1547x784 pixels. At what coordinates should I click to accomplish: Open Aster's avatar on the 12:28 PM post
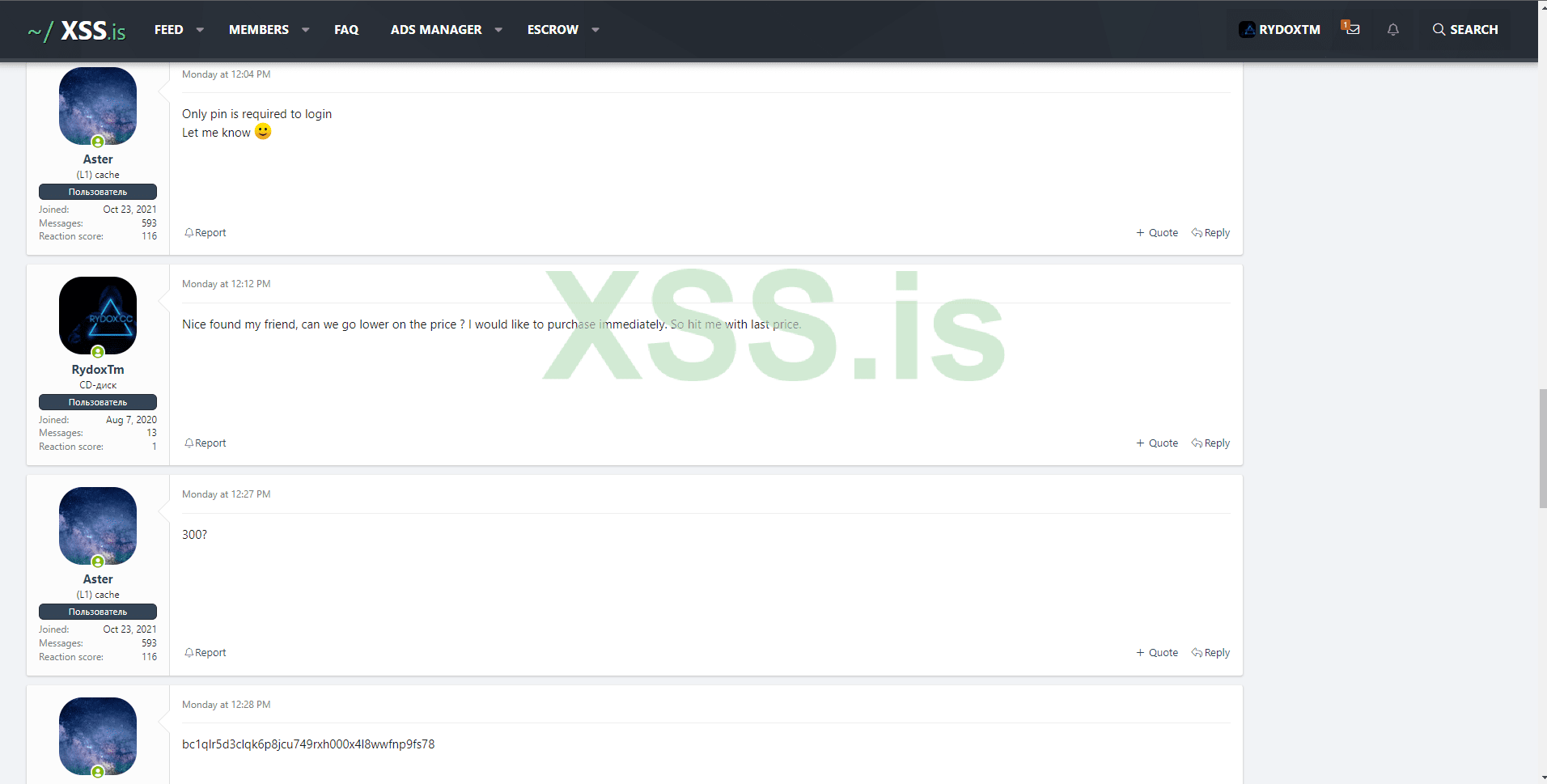pyautogui.click(x=98, y=736)
